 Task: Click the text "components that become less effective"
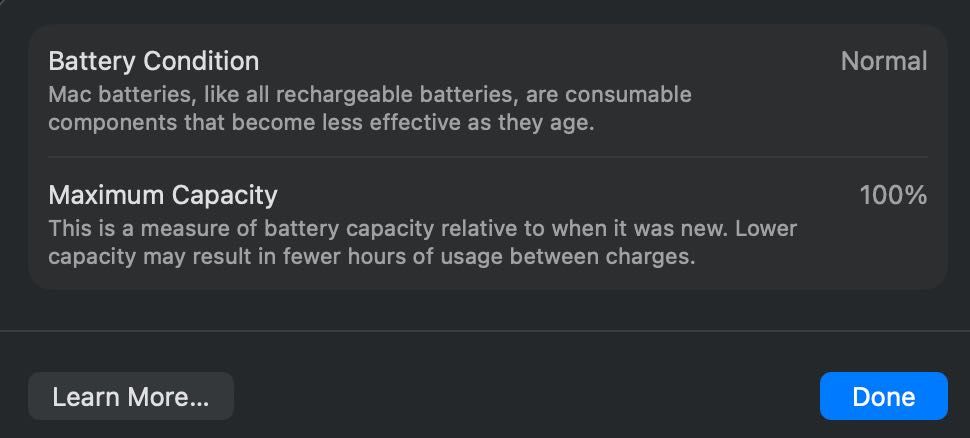[240, 123]
